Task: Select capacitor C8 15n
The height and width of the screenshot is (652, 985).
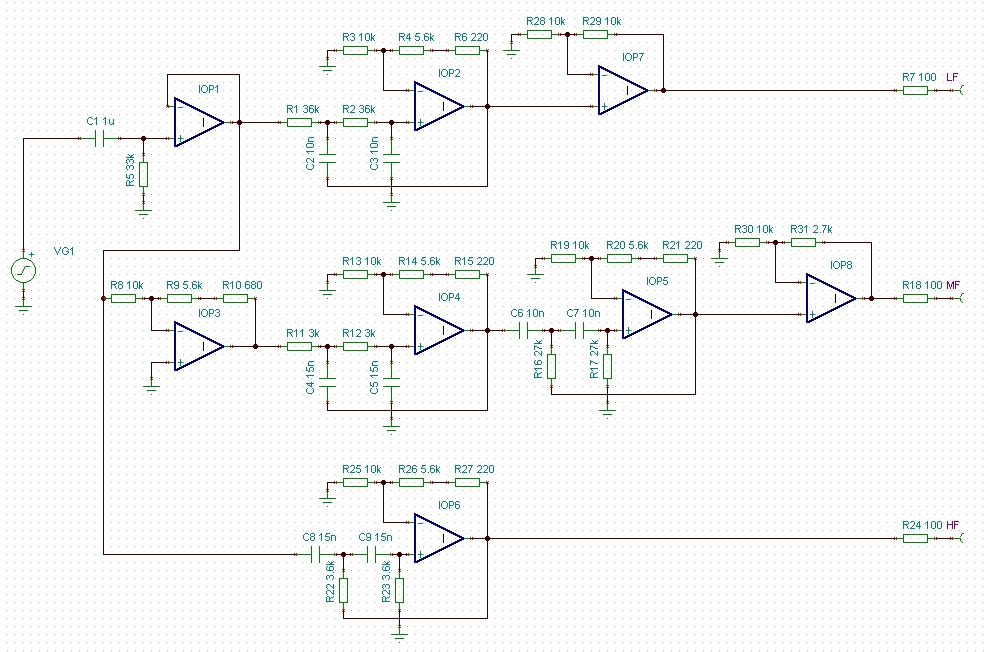Action: [316, 555]
